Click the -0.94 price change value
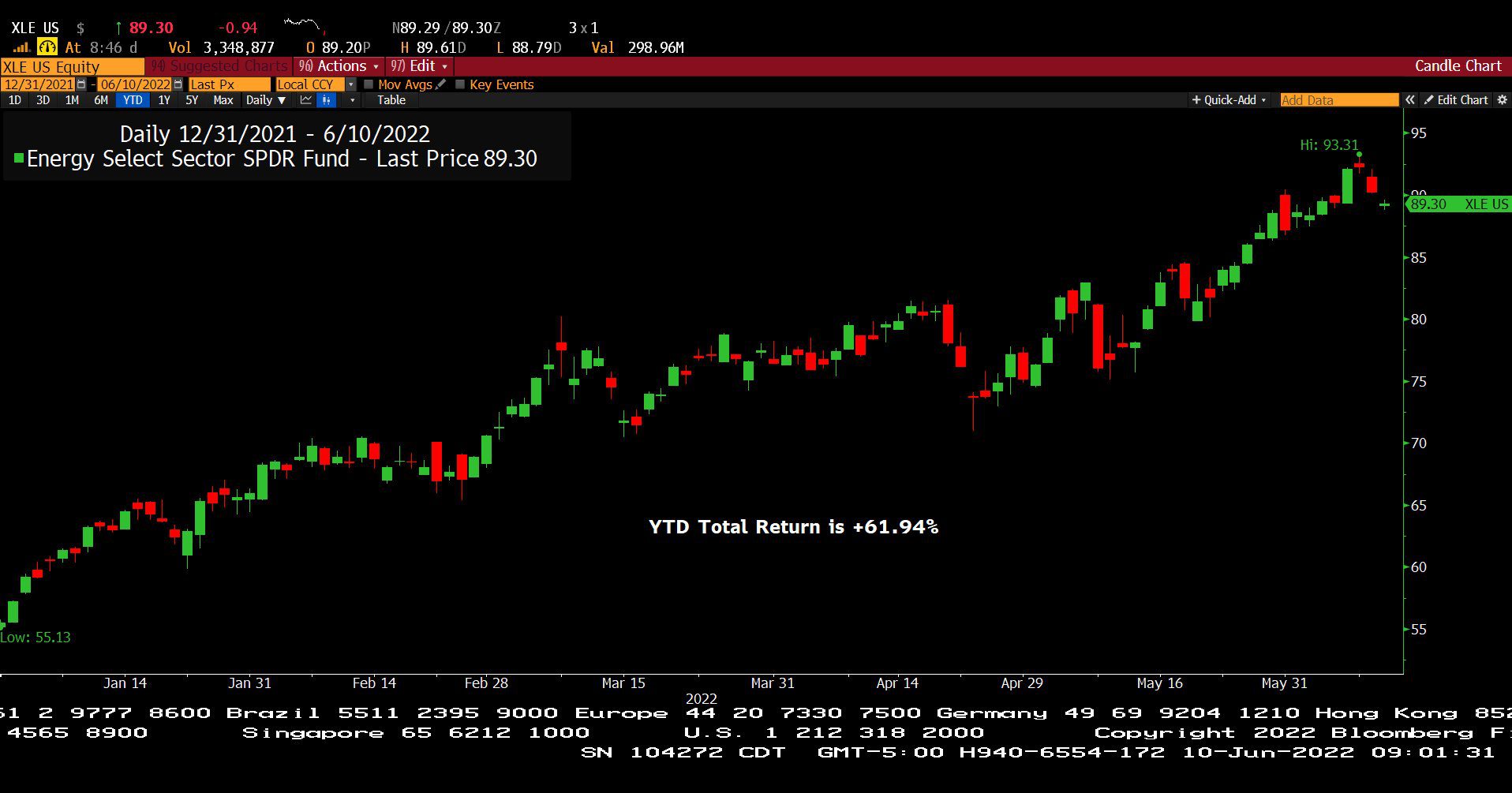This screenshot has height=793, width=1512. click(x=237, y=28)
